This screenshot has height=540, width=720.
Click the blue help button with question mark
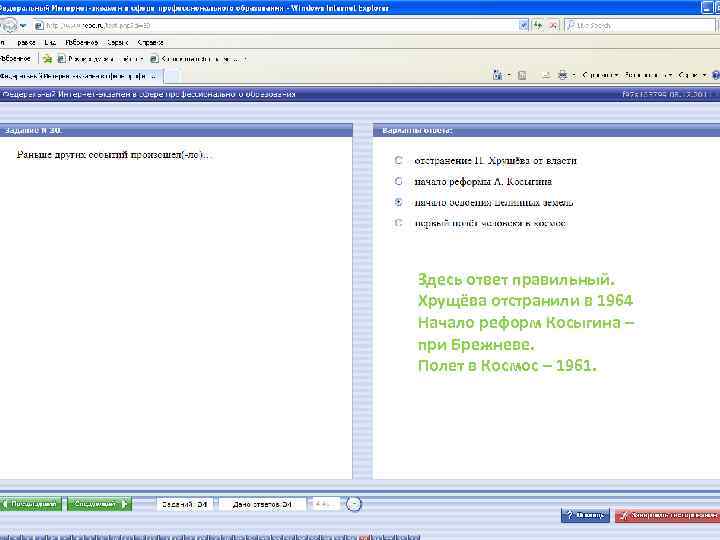(585, 515)
